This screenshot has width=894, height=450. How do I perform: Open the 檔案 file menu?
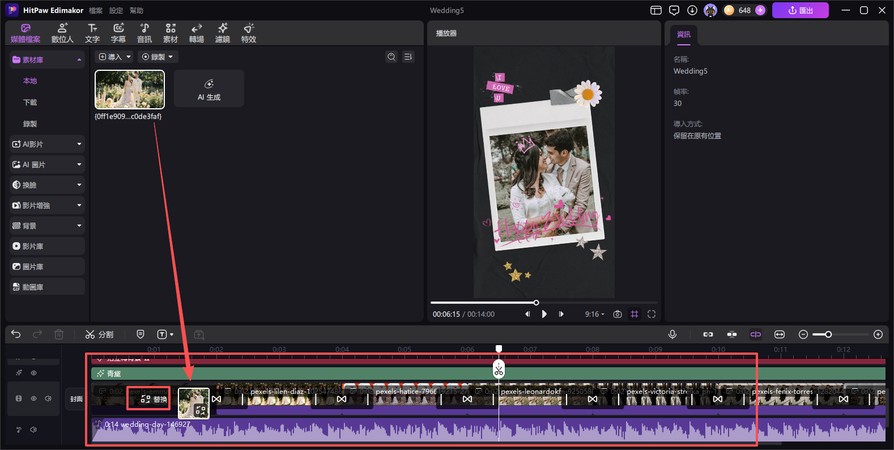coord(95,10)
